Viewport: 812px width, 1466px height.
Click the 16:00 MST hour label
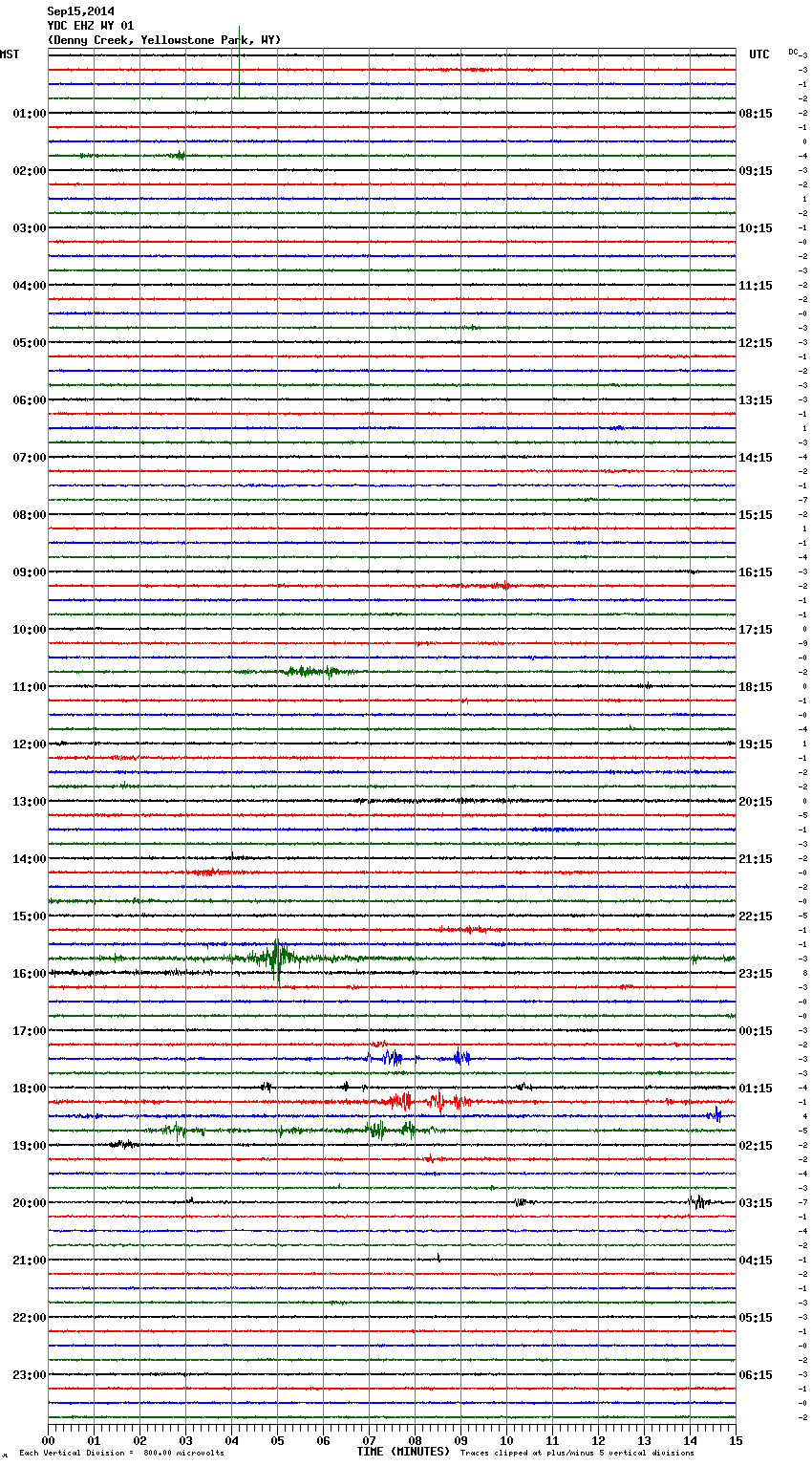[29, 974]
